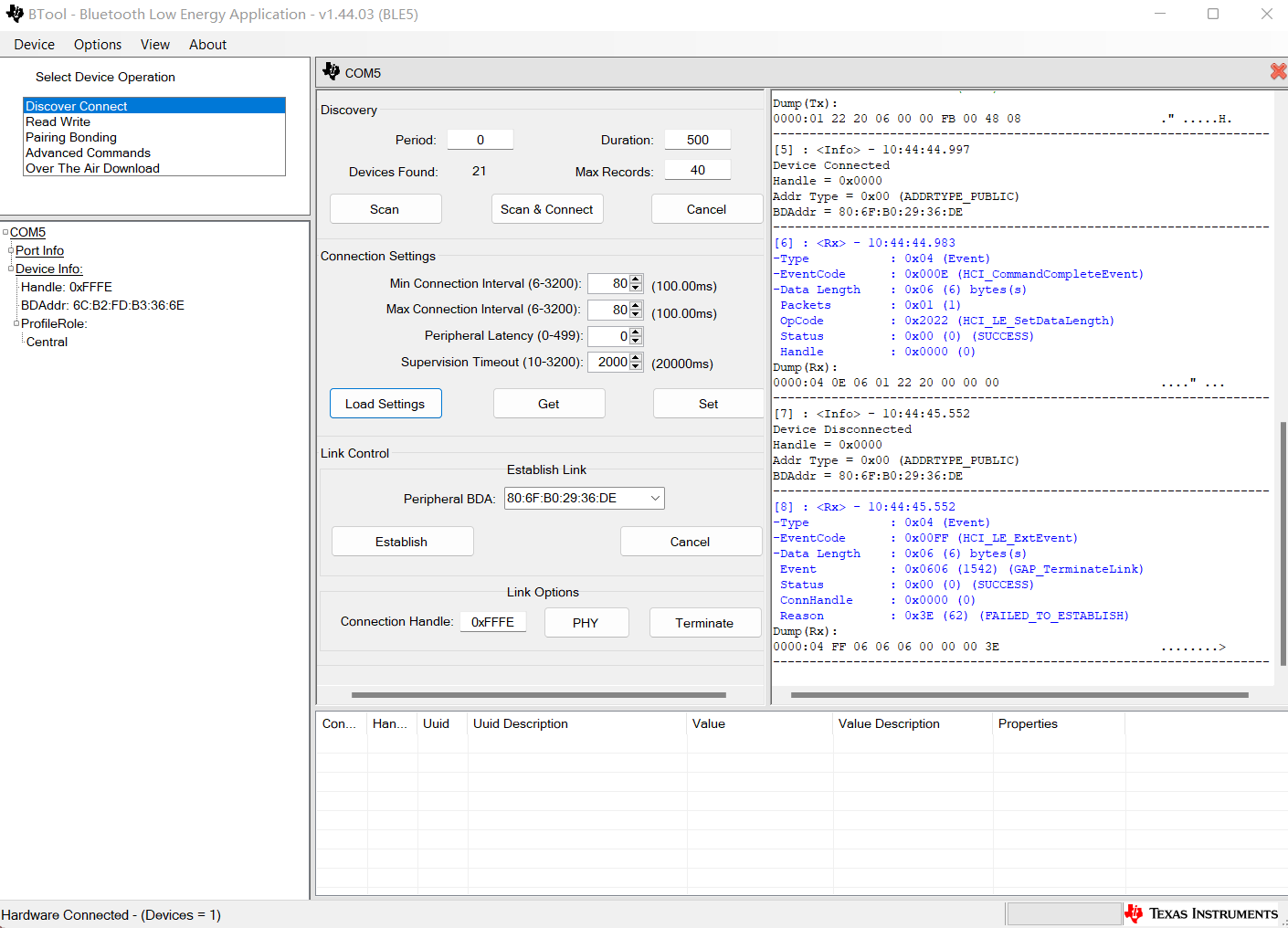Click the log pane vertical scrollbar

pyautogui.click(x=1283, y=543)
